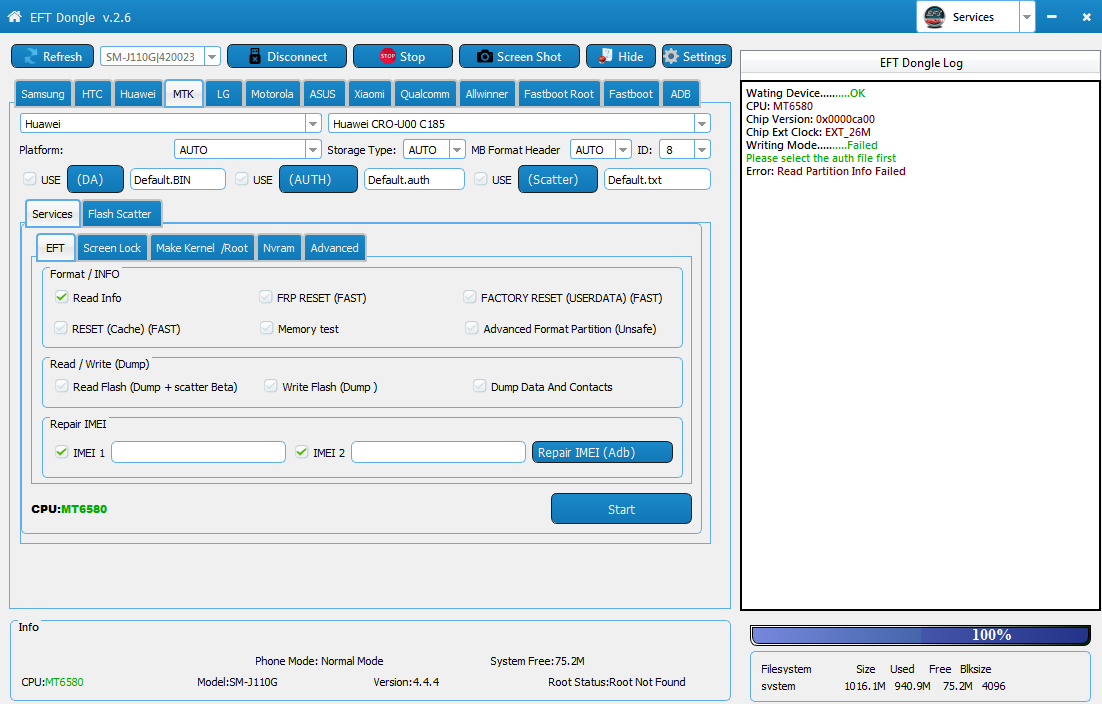This screenshot has width=1102, height=704.
Task: Switch to the Samsung tab
Action: coord(43,94)
